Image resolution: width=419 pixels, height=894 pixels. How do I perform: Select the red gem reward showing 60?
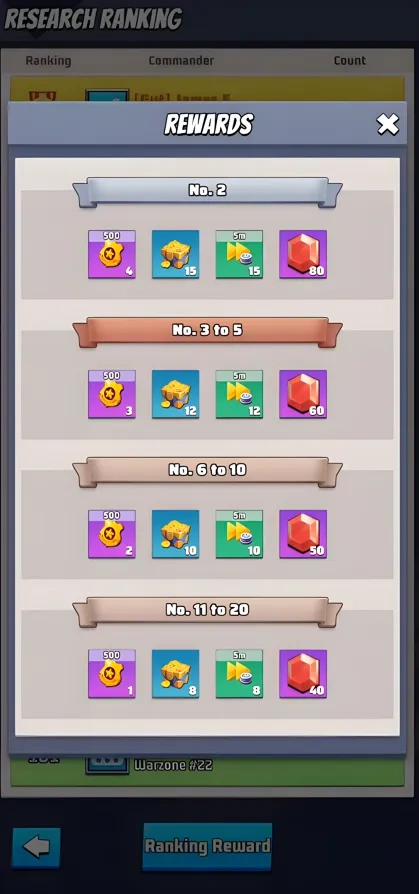[303, 394]
